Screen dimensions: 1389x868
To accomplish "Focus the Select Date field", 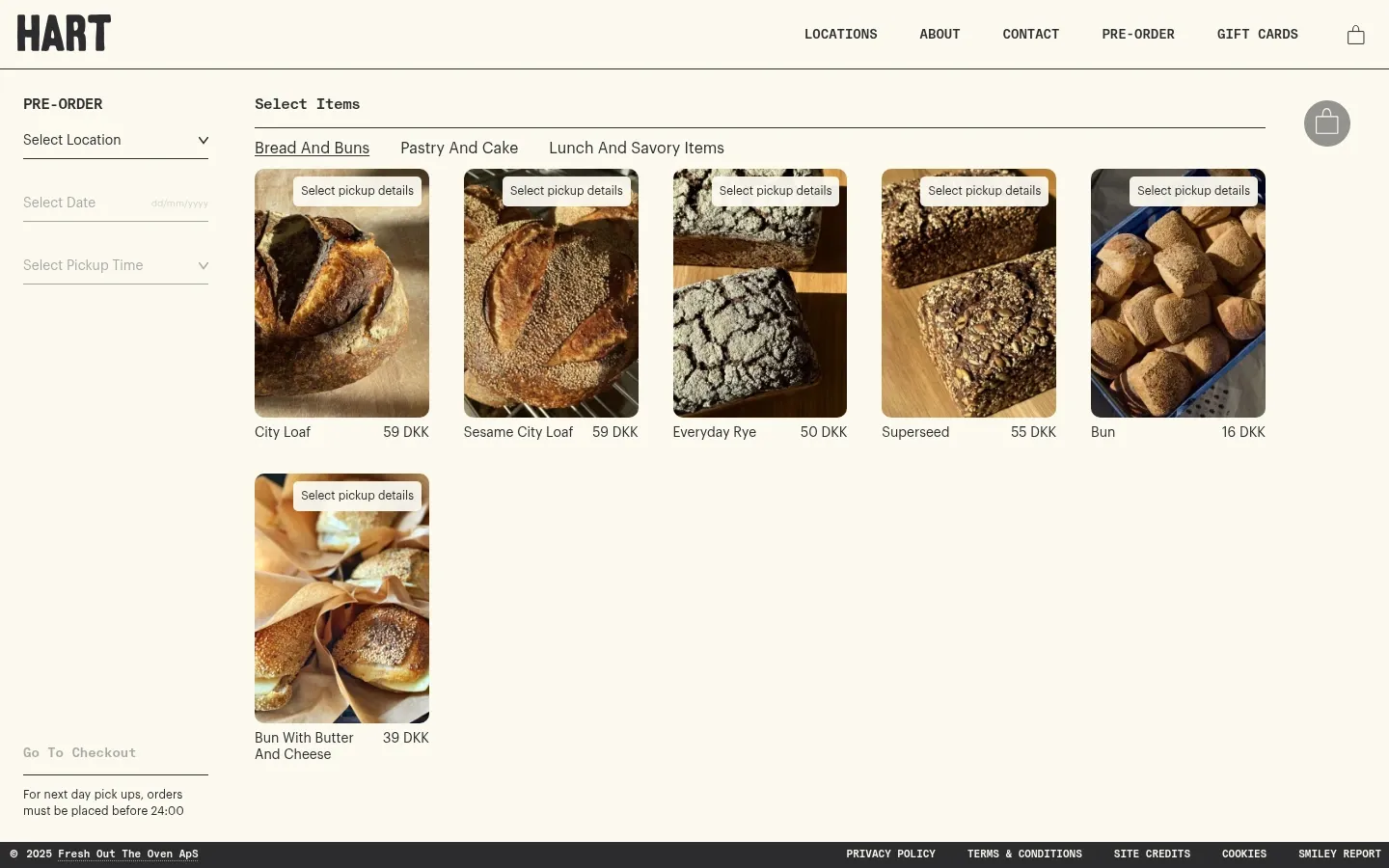I will pyautogui.click(x=116, y=203).
